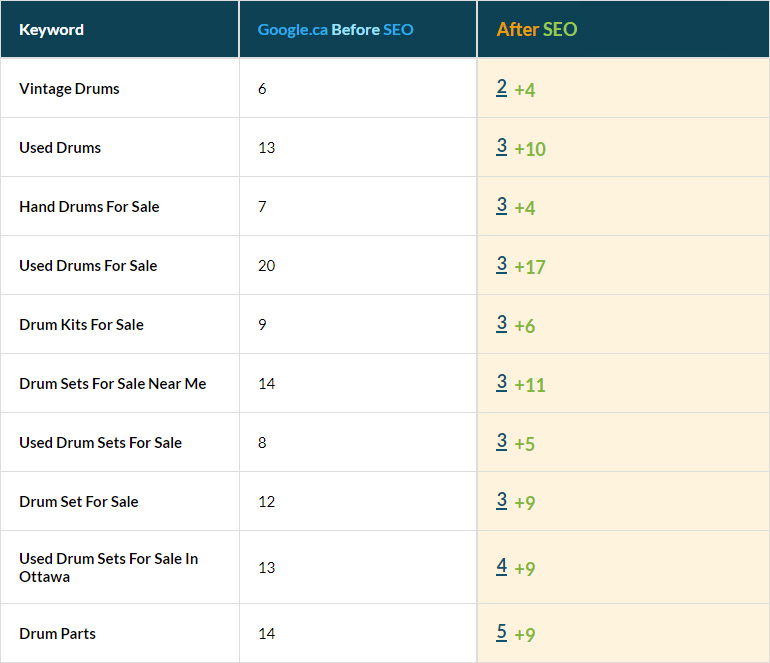Select the Drum Parts keyword cell
The height and width of the screenshot is (663, 770).
[57, 634]
